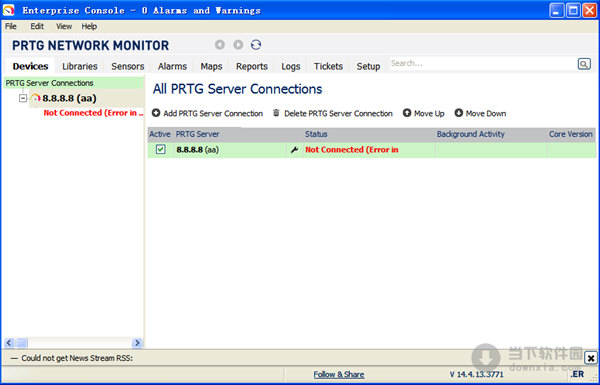Open the File menu
The width and height of the screenshot is (600, 385).
(11, 26)
